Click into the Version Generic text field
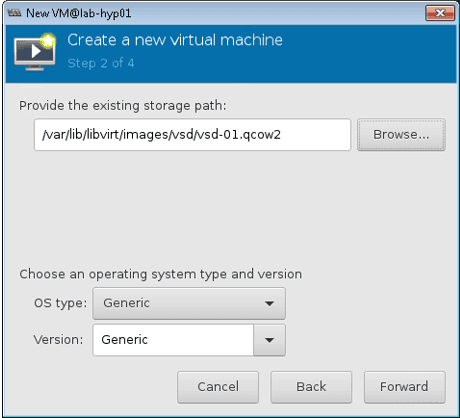The height and width of the screenshot is (418, 460). 173,340
